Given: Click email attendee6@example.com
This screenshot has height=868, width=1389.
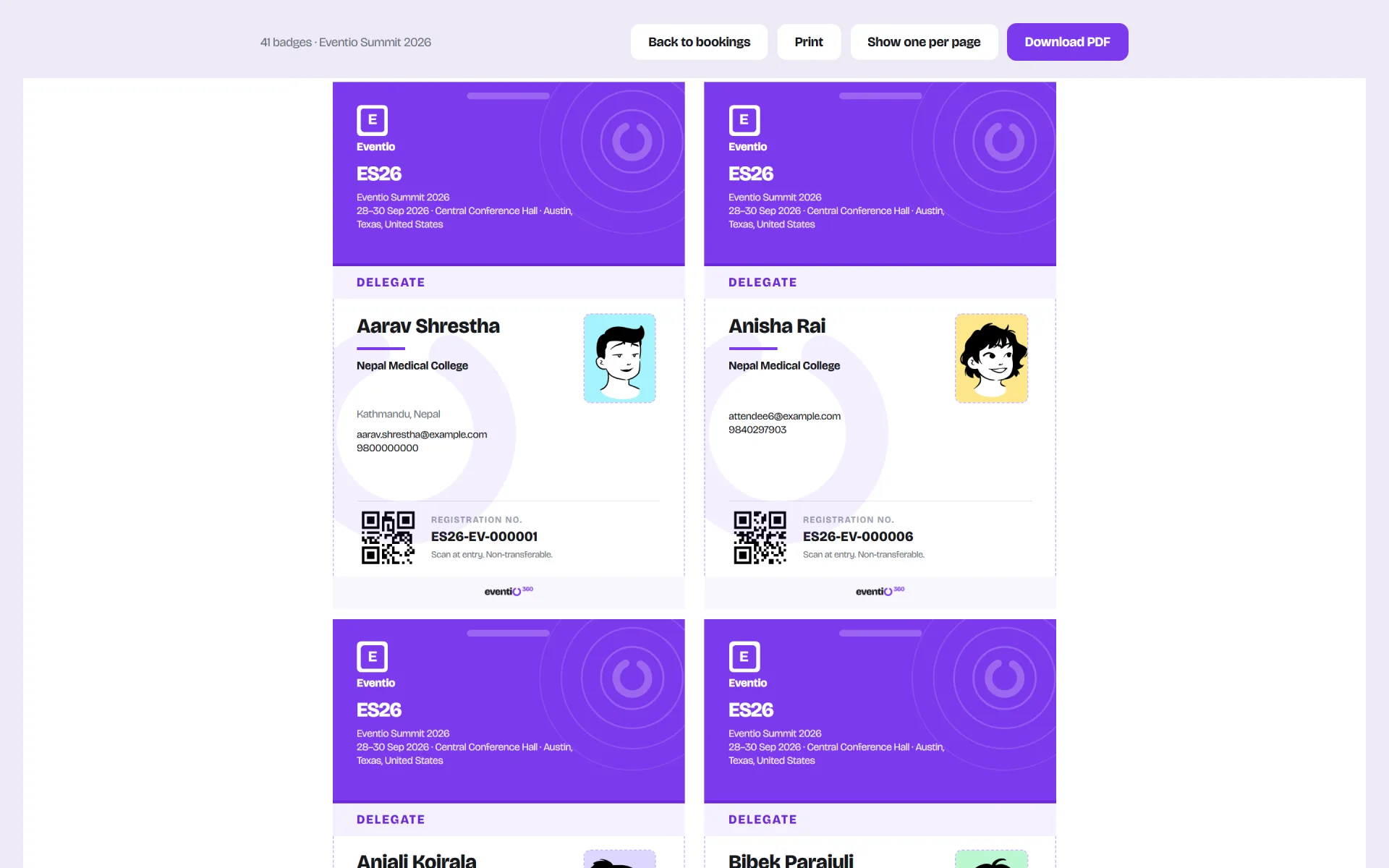Looking at the screenshot, I should 784,416.
